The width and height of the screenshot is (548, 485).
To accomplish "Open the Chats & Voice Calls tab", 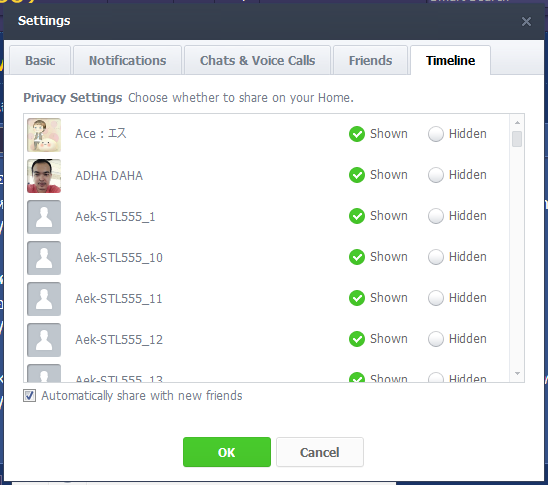I will (x=258, y=60).
